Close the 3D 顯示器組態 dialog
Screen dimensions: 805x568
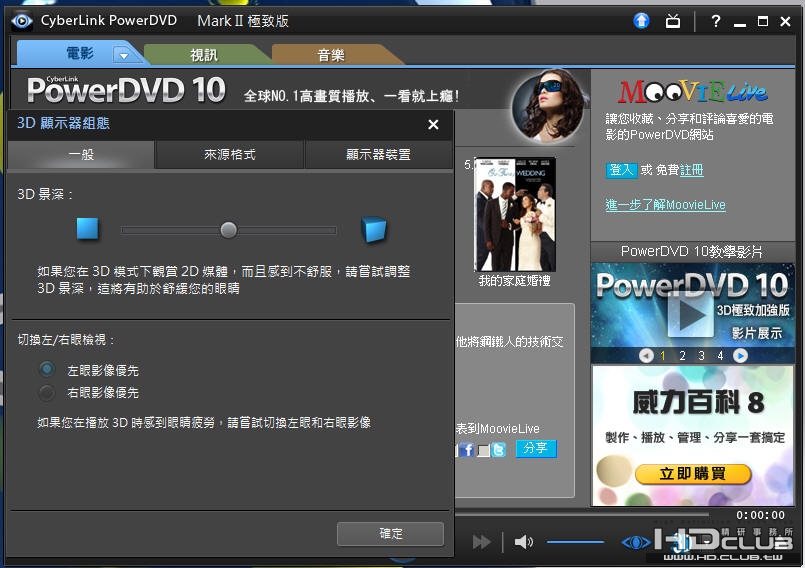click(x=433, y=124)
